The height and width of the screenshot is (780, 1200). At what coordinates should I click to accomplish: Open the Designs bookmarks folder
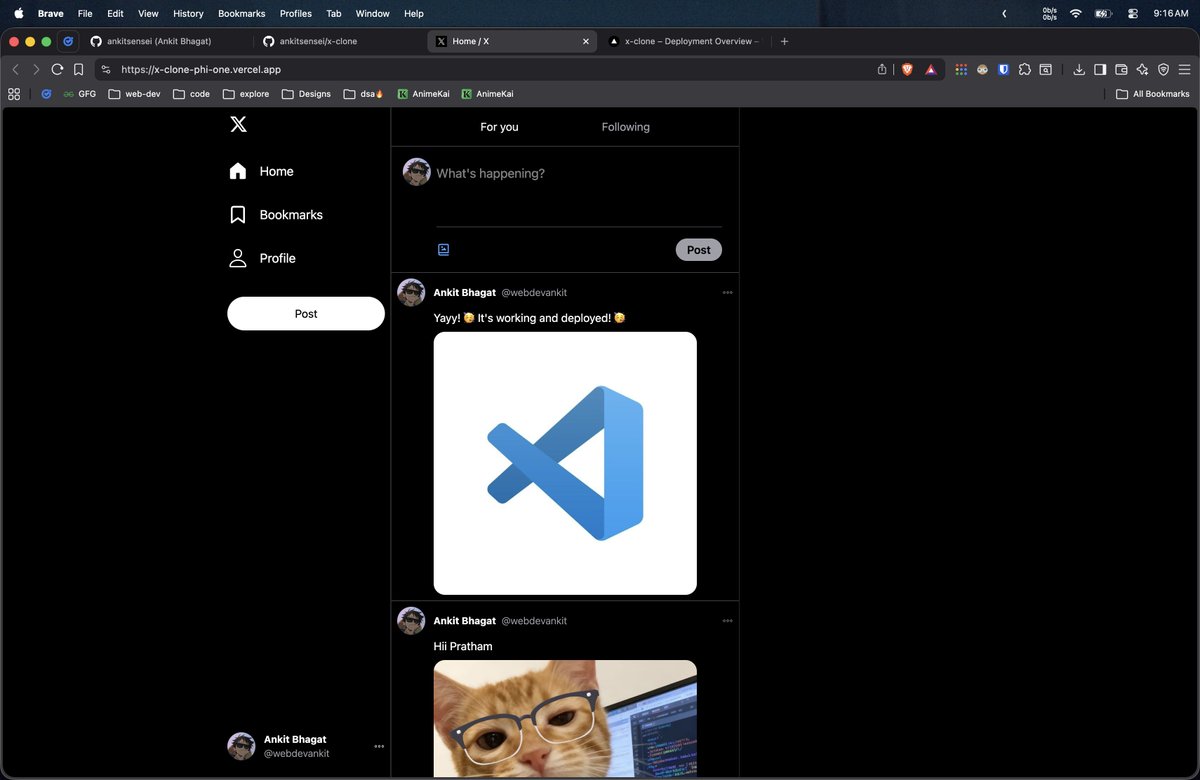pos(306,94)
